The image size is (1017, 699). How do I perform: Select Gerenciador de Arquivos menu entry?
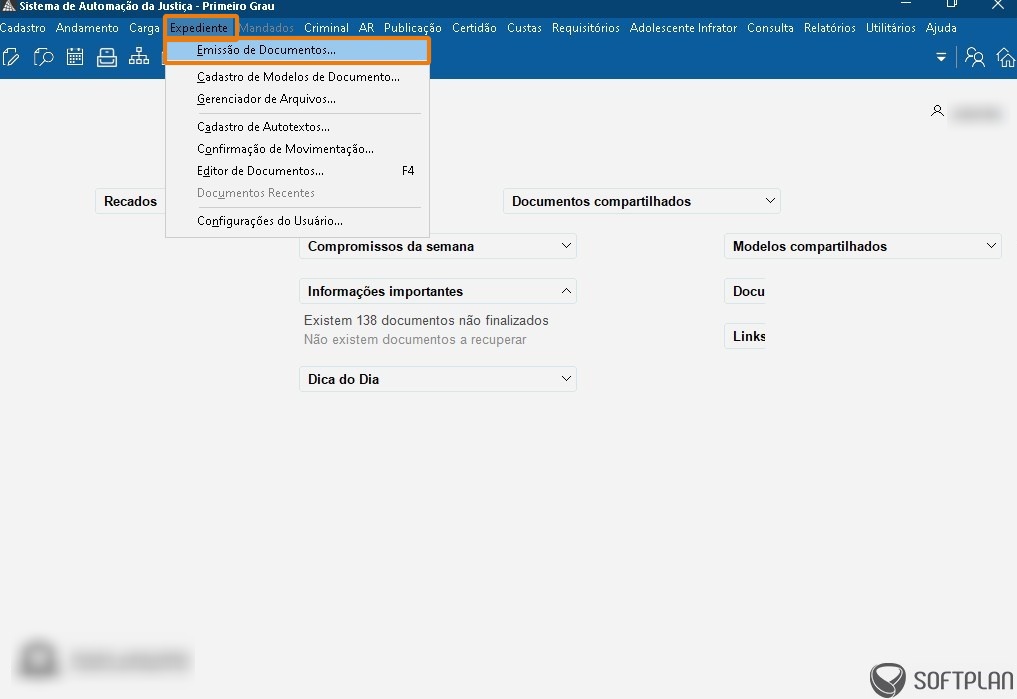(x=298, y=99)
